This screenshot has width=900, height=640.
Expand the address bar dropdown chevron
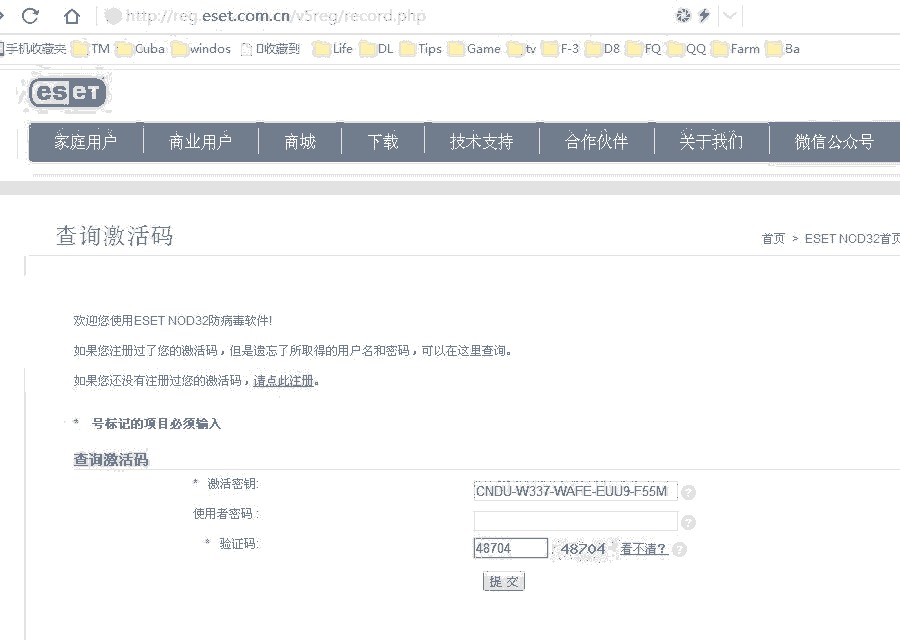[x=730, y=15]
